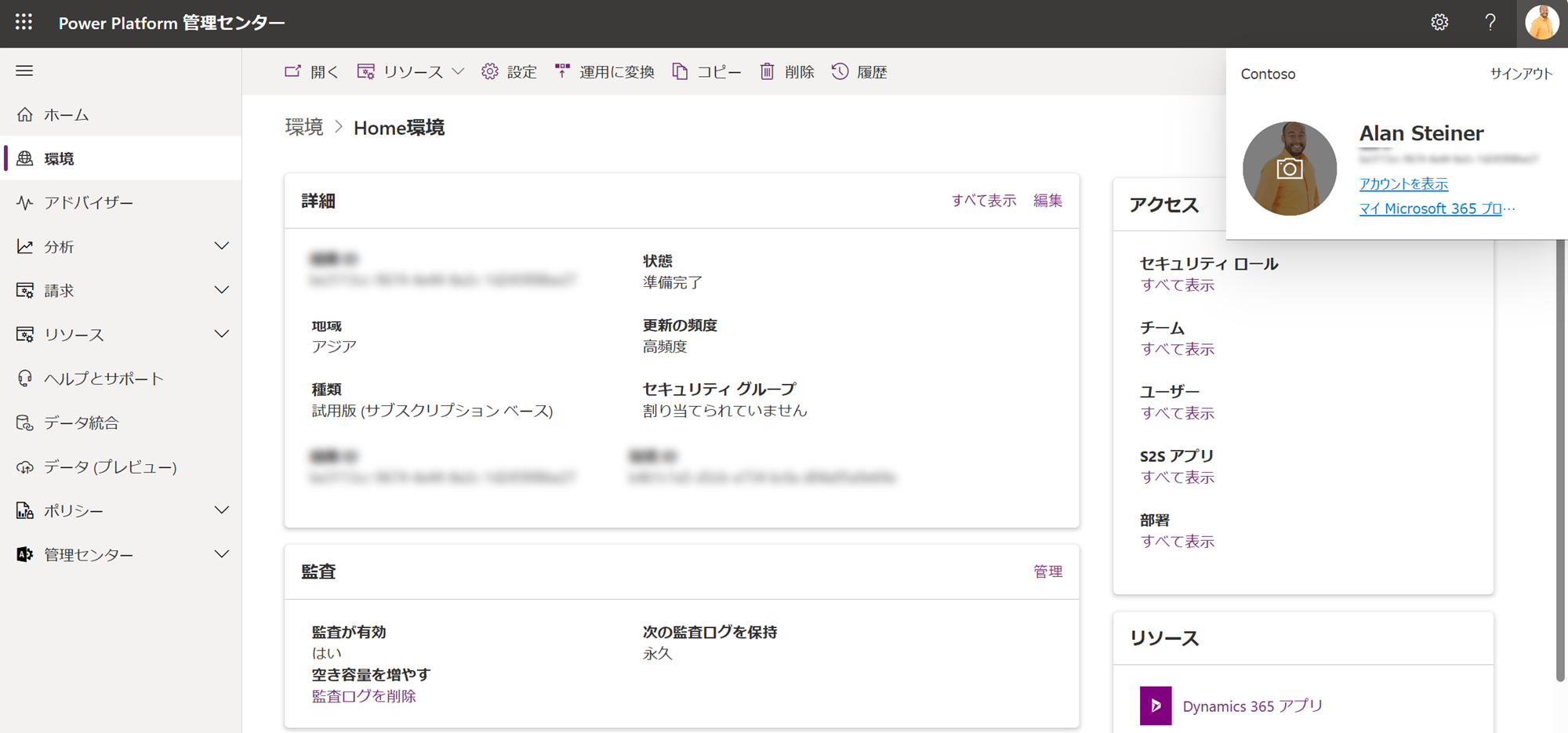1568x733 pixels.
Task: Click the 環境 globe icon in sidebar
Action: tap(25, 158)
